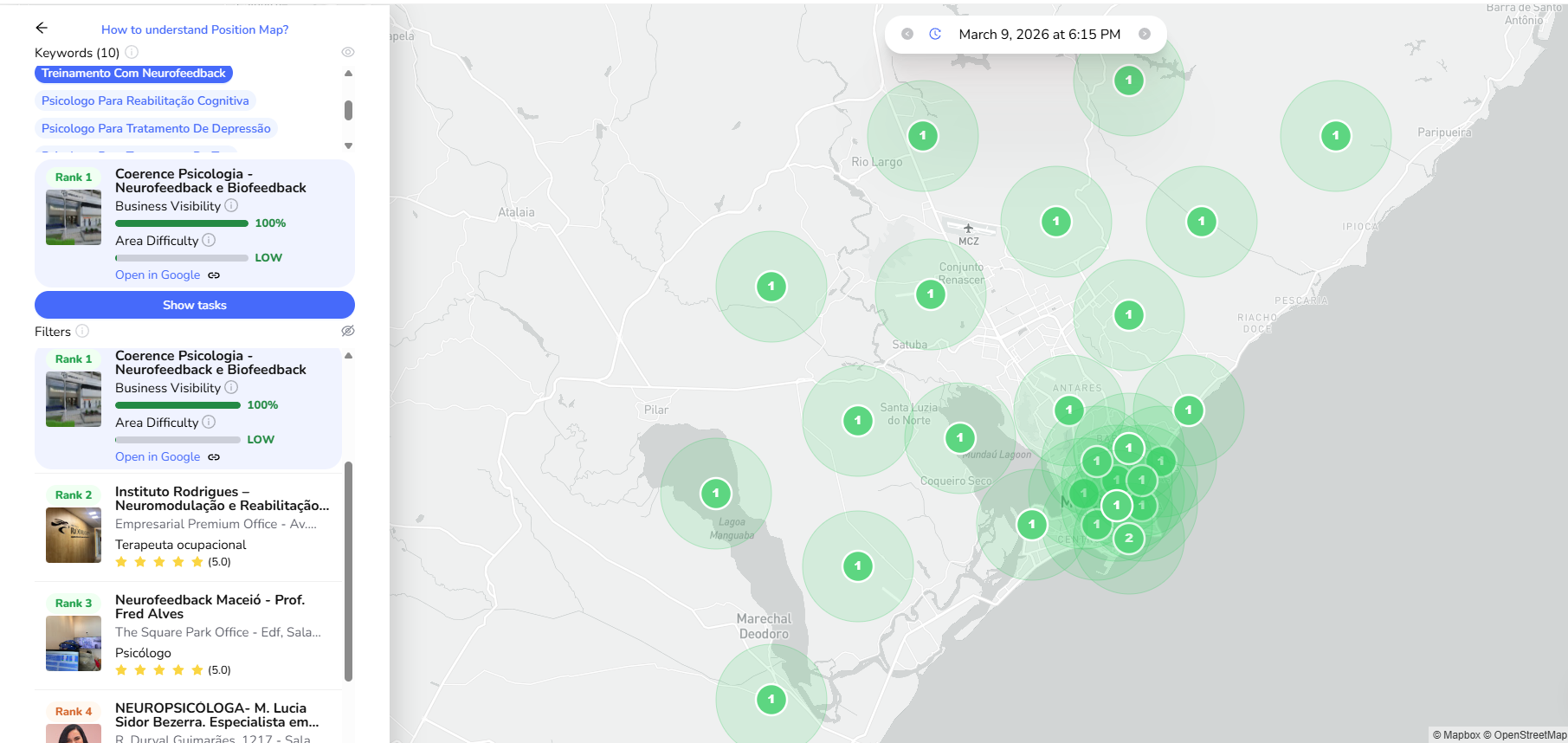Click the Rank 3 badge
This screenshot has height=743, width=1568.
point(74,604)
